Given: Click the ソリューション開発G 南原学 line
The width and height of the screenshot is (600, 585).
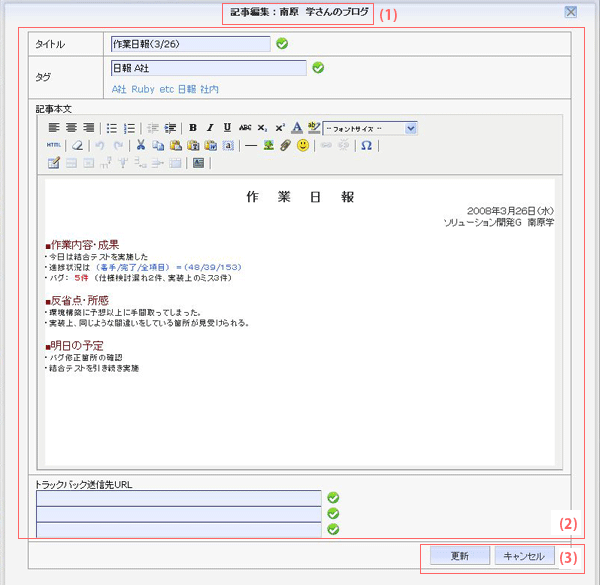Looking at the screenshot, I should click(499, 222).
